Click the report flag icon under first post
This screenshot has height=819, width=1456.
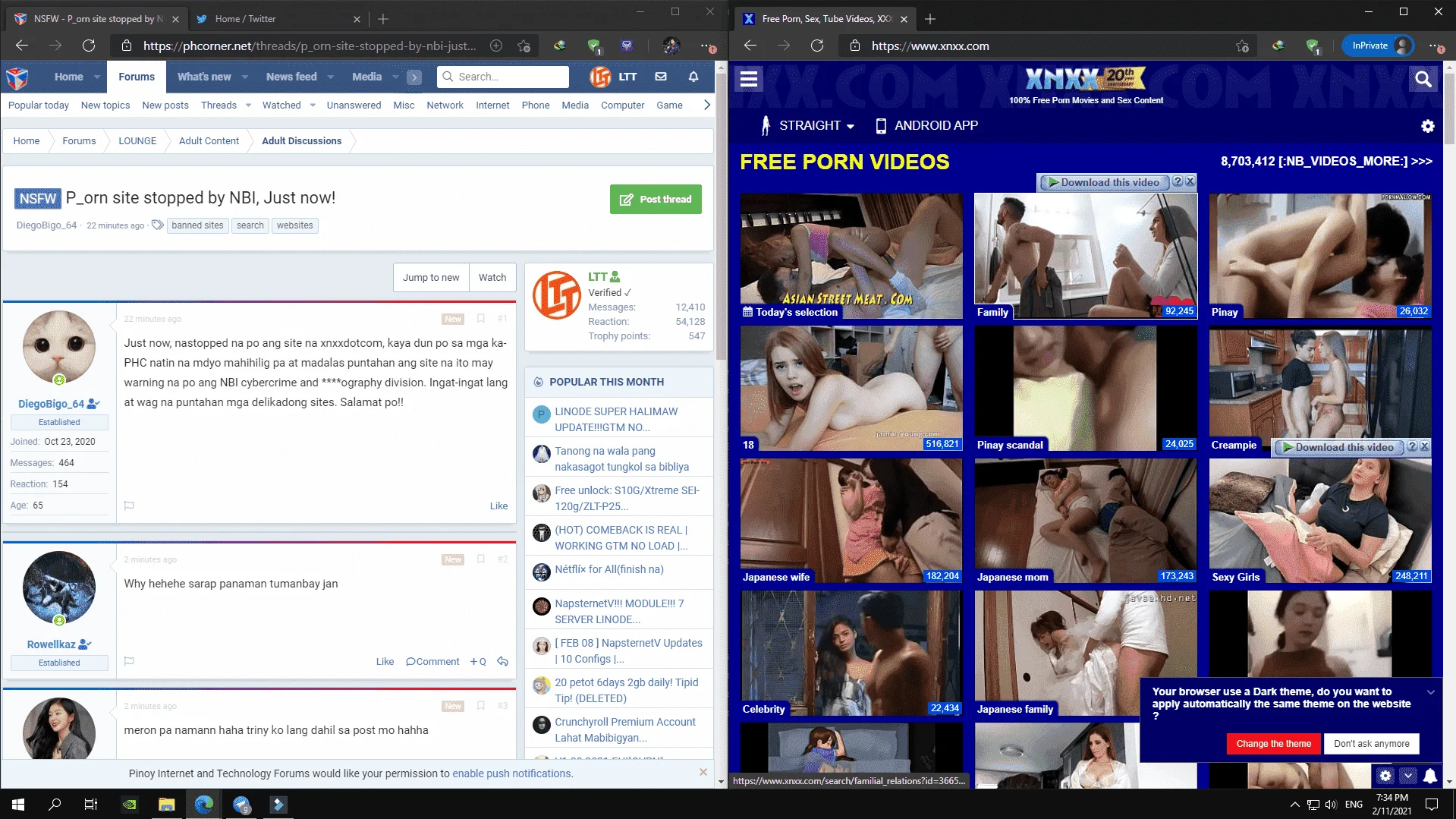coord(129,506)
